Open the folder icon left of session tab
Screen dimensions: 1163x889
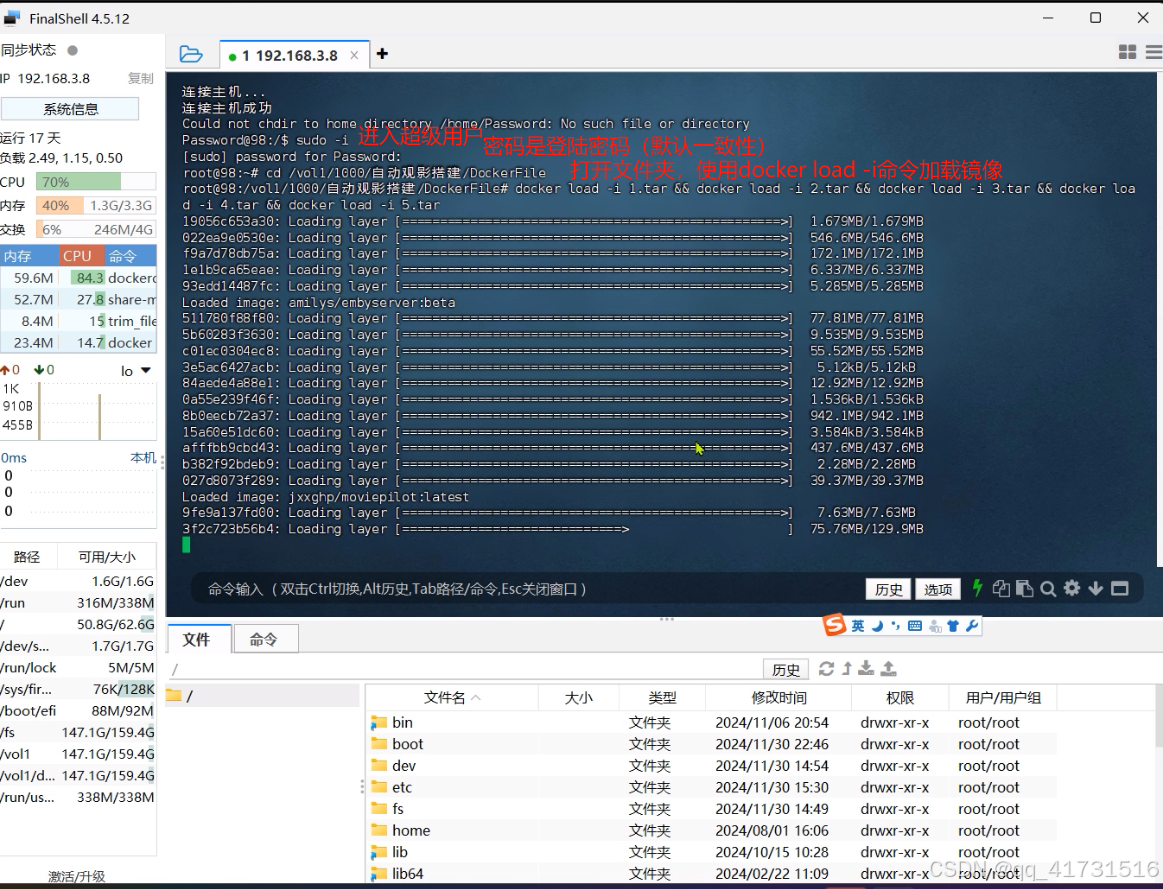tap(191, 54)
